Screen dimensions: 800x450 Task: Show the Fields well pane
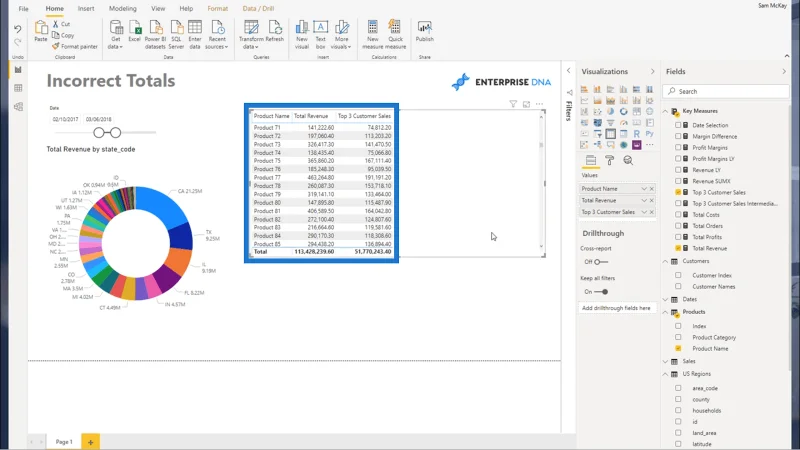coord(591,161)
